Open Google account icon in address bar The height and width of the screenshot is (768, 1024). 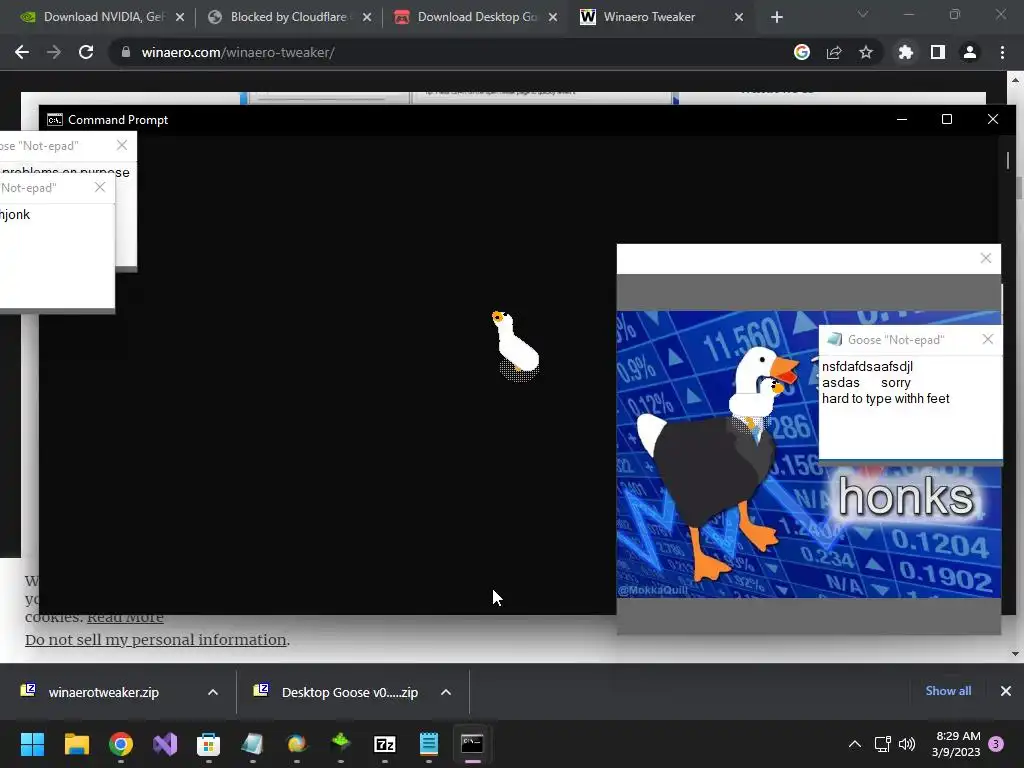point(802,52)
